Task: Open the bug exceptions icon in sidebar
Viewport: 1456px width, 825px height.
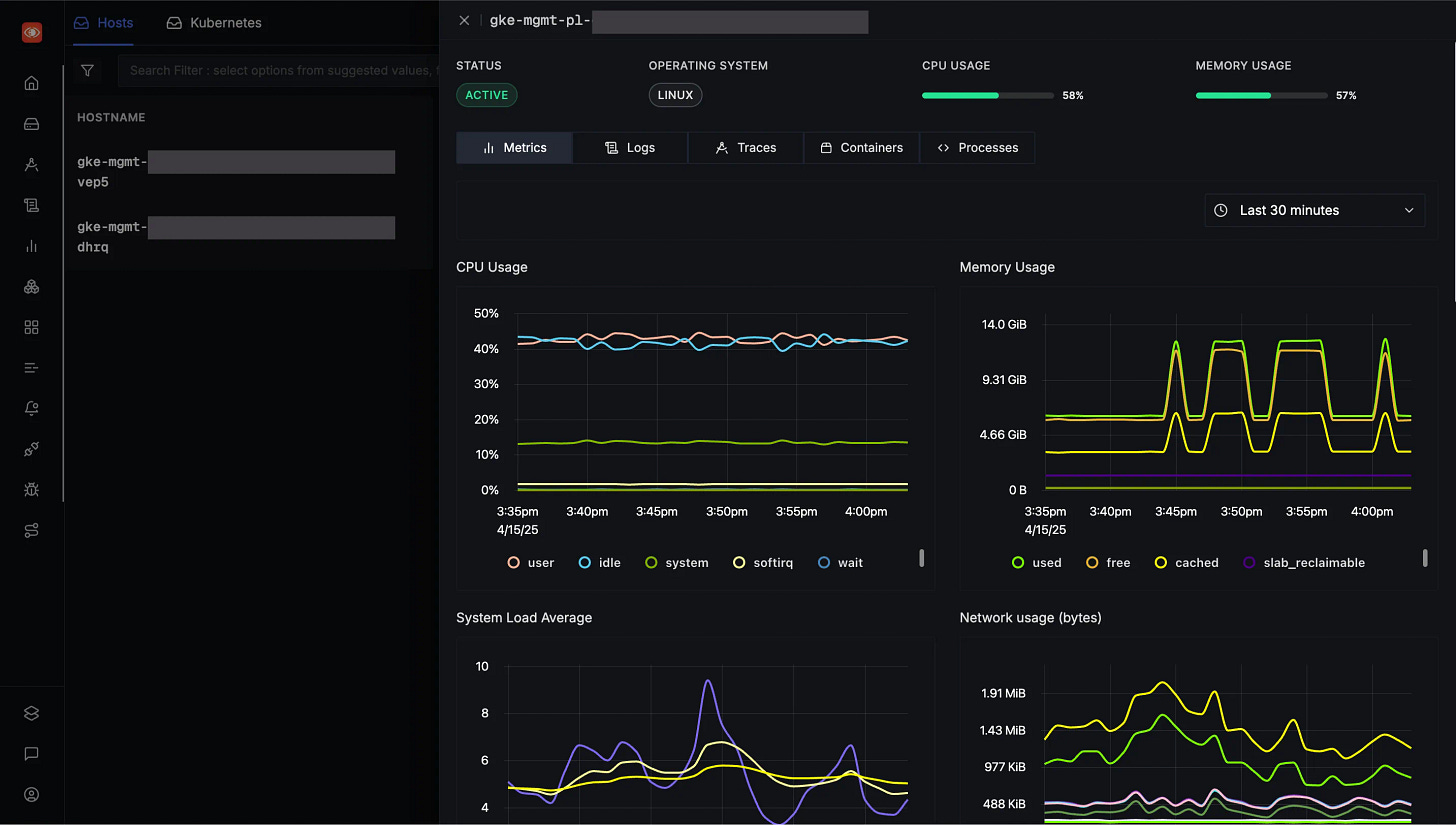Action: coord(31,490)
